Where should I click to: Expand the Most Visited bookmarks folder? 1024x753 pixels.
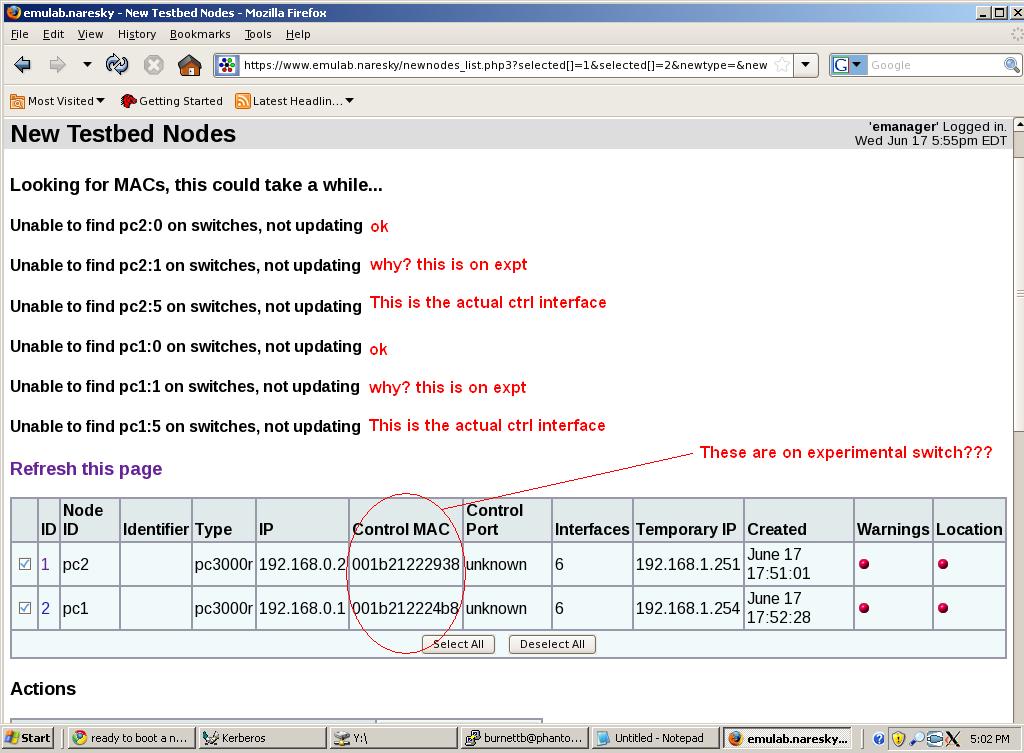(57, 101)
